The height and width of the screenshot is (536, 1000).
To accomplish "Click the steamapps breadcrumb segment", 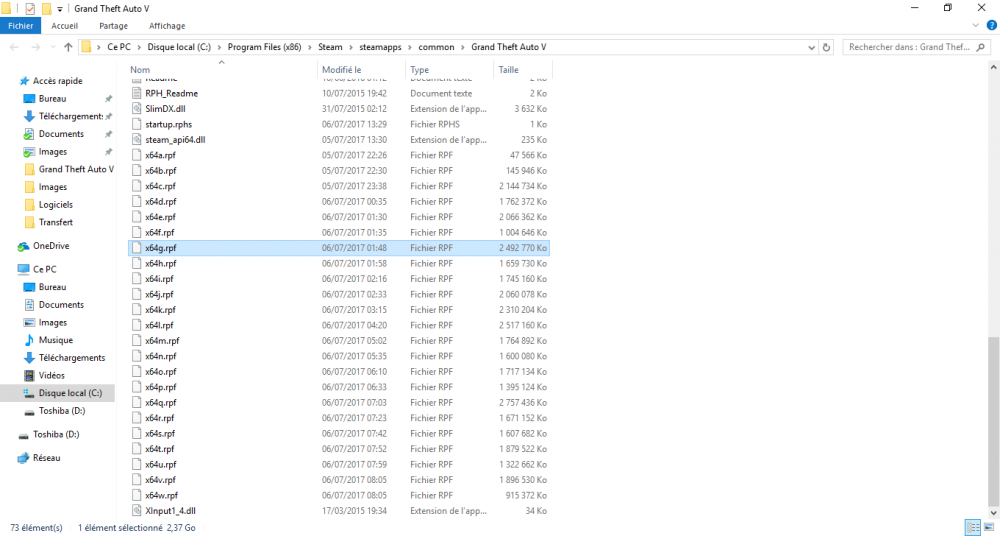I will [x=380, y=47].
